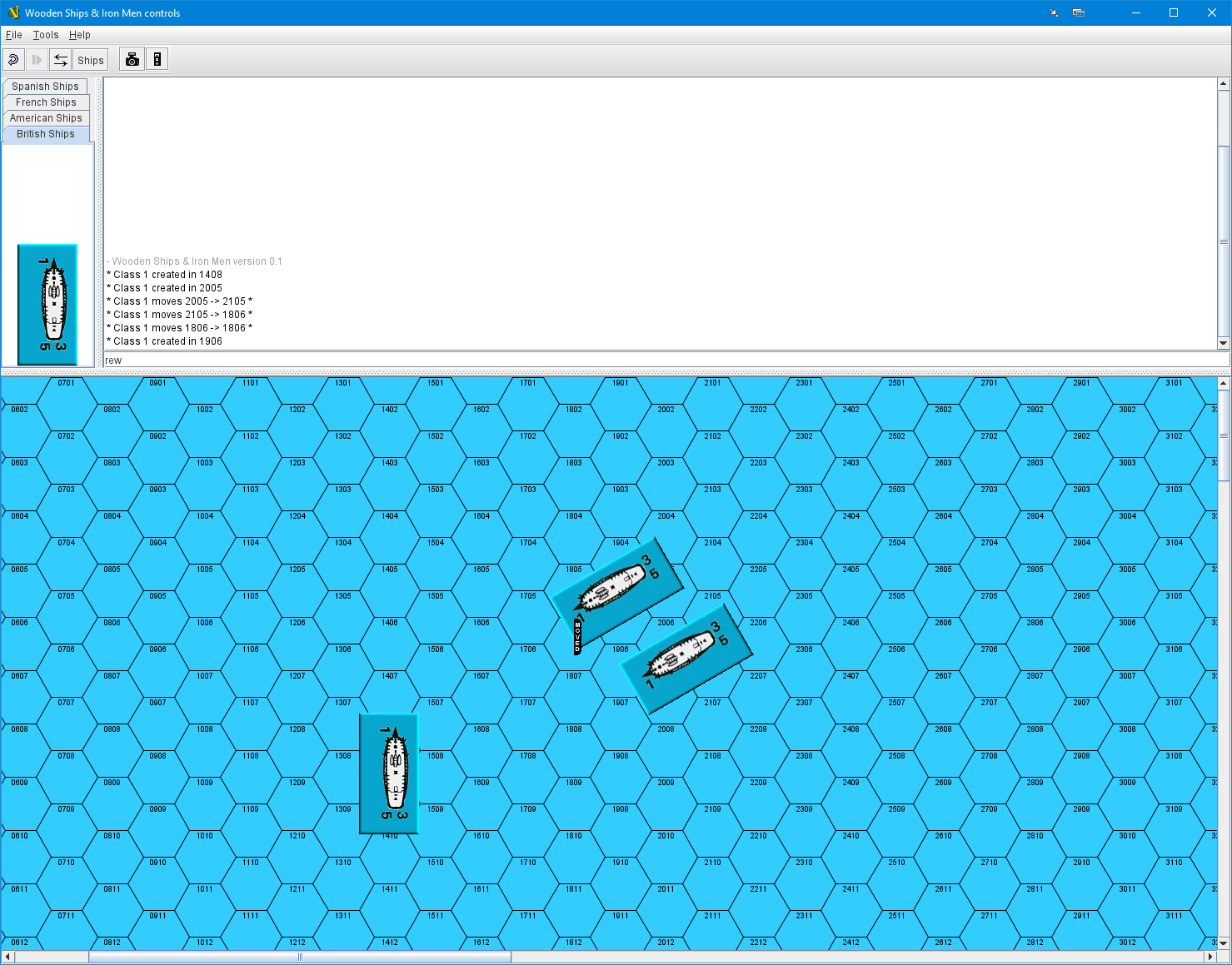The image size is (1232, 965).
Task: Click the chat log vertical scrollbar thumb
Action: click(x=1224, y=241)
